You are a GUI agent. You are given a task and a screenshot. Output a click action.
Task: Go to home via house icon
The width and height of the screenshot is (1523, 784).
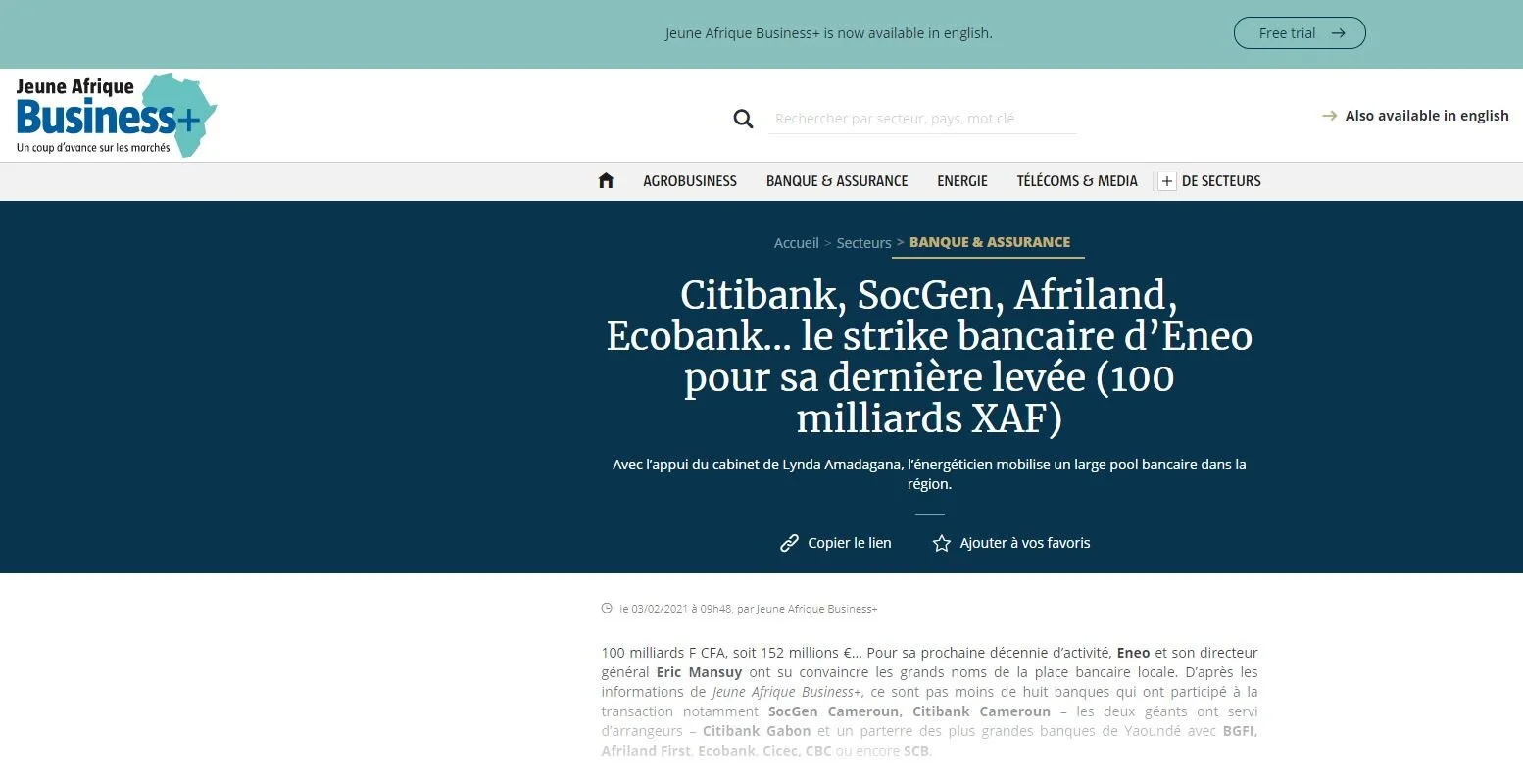click(x=606, y=180)
